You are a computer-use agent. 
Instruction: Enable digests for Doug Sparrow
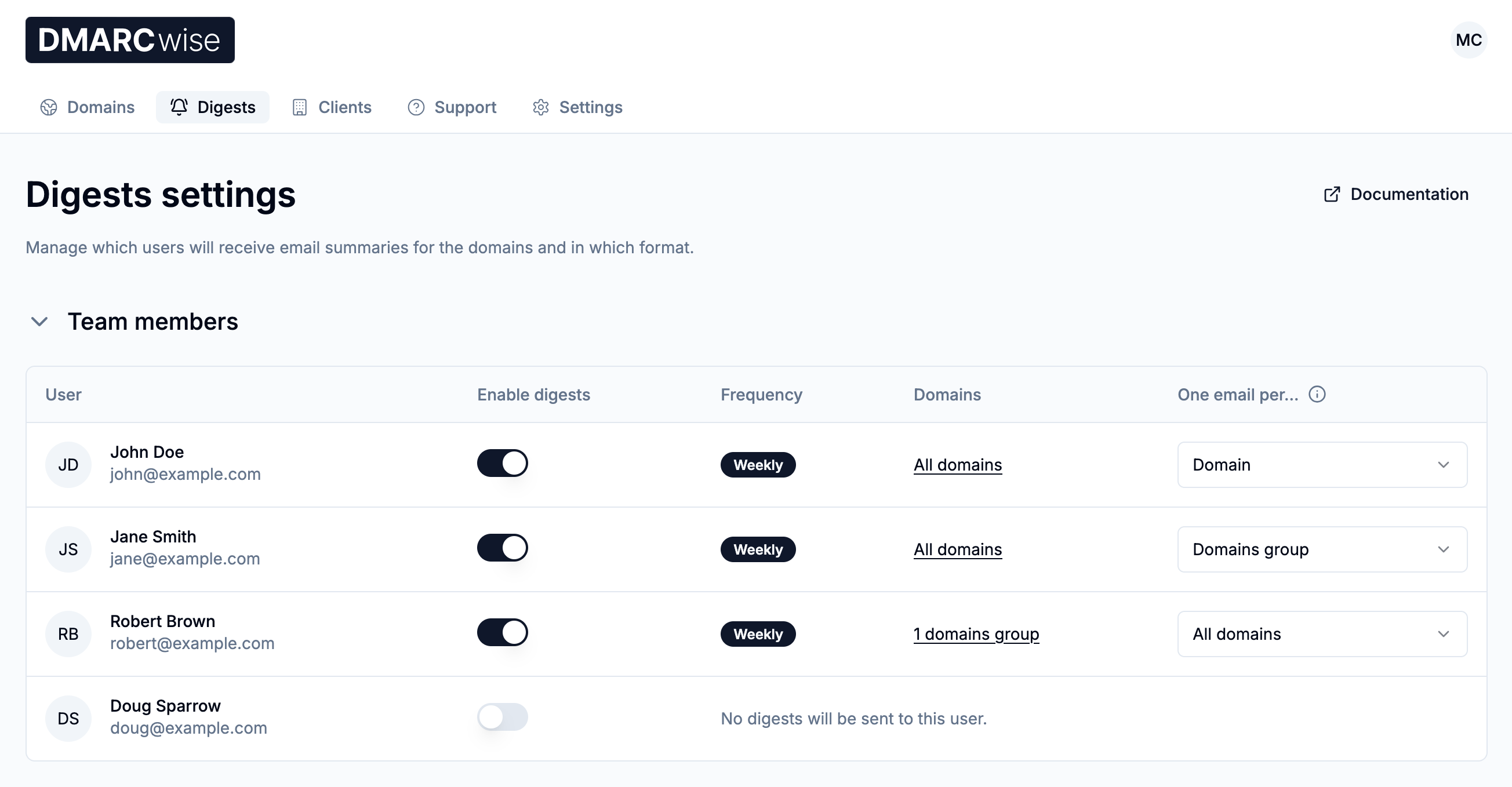[502, 716]
